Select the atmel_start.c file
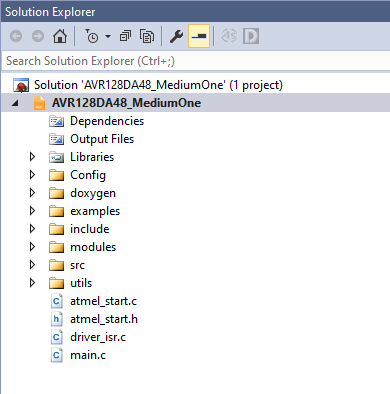The width and height of the screenshot is (390, 394). (103, 301)
